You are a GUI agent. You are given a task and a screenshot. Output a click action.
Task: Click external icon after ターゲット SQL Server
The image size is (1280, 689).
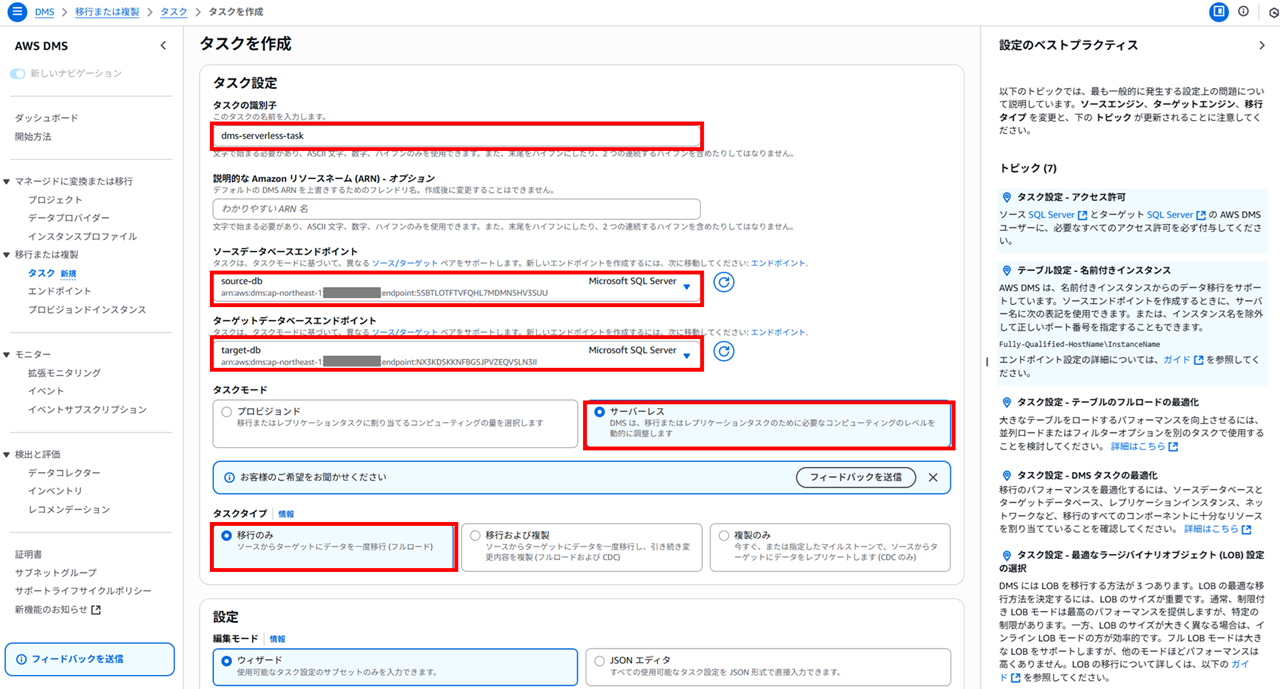click(x=1201, y=215)
